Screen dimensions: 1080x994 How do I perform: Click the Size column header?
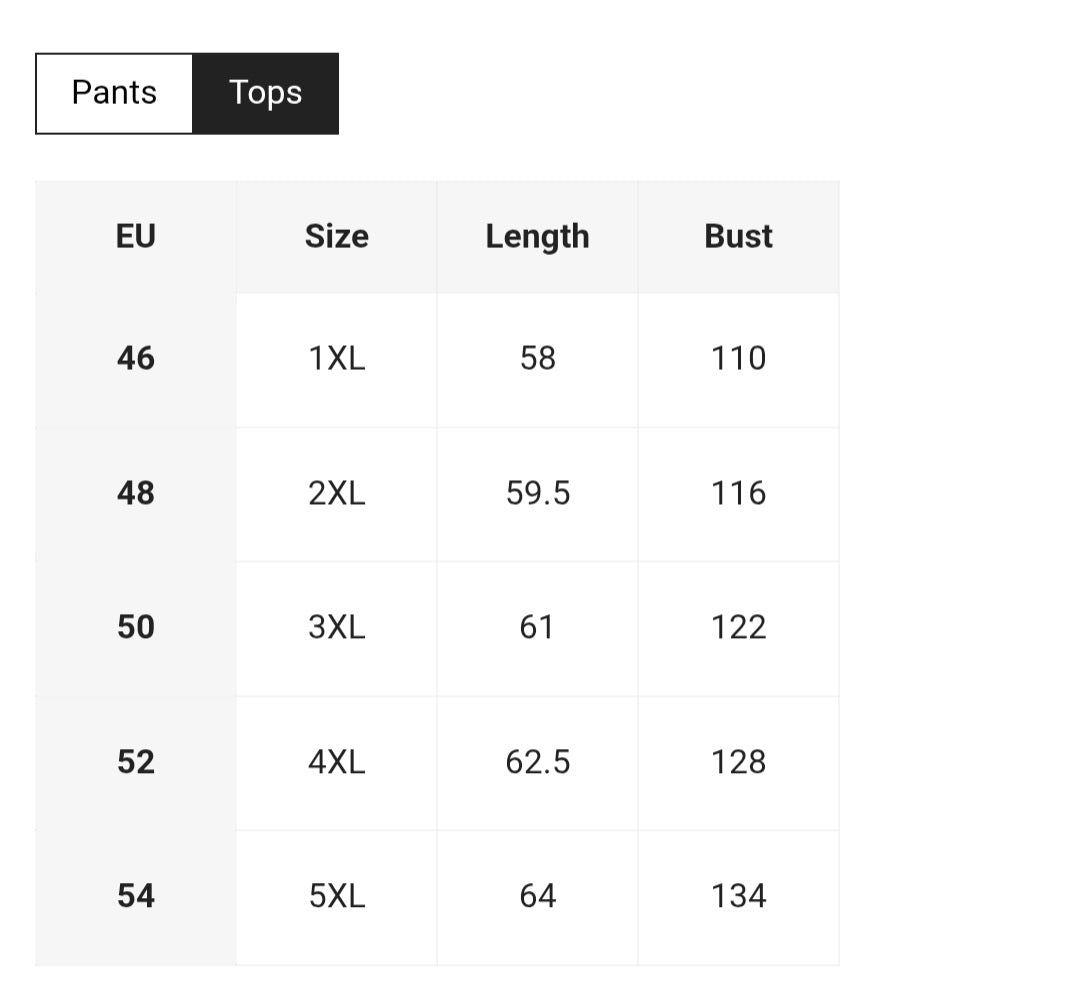pos(336,237)
